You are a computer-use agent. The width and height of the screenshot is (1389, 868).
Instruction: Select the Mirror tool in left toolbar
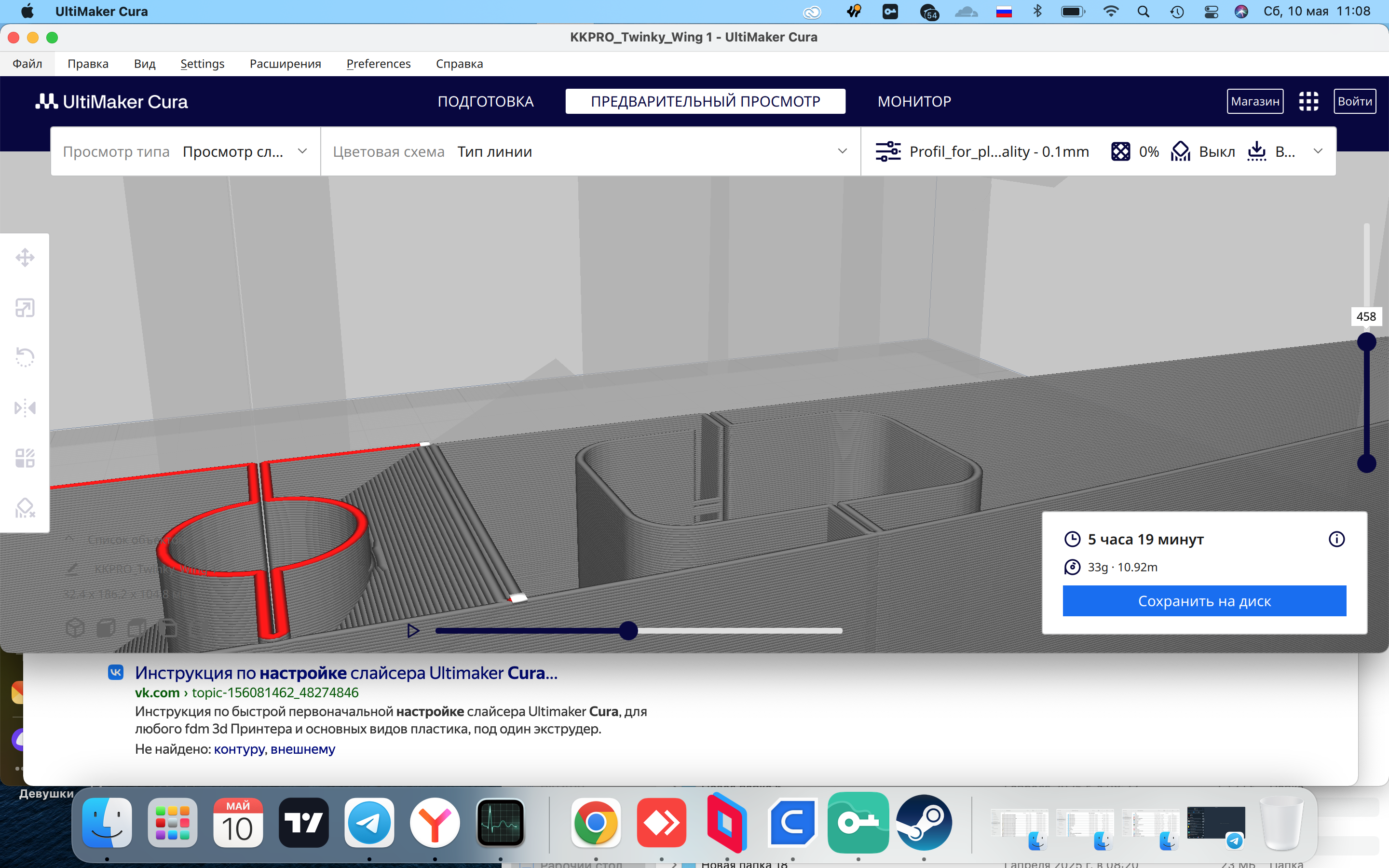25,408
